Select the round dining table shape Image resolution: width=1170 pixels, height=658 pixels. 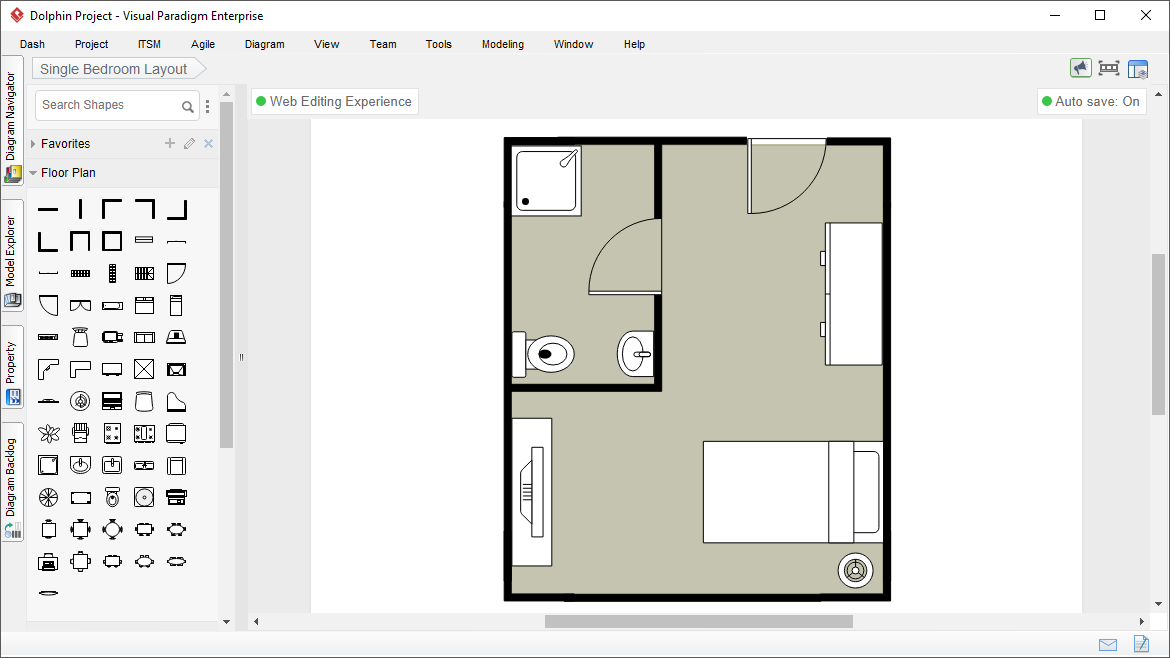pos(112,530)
